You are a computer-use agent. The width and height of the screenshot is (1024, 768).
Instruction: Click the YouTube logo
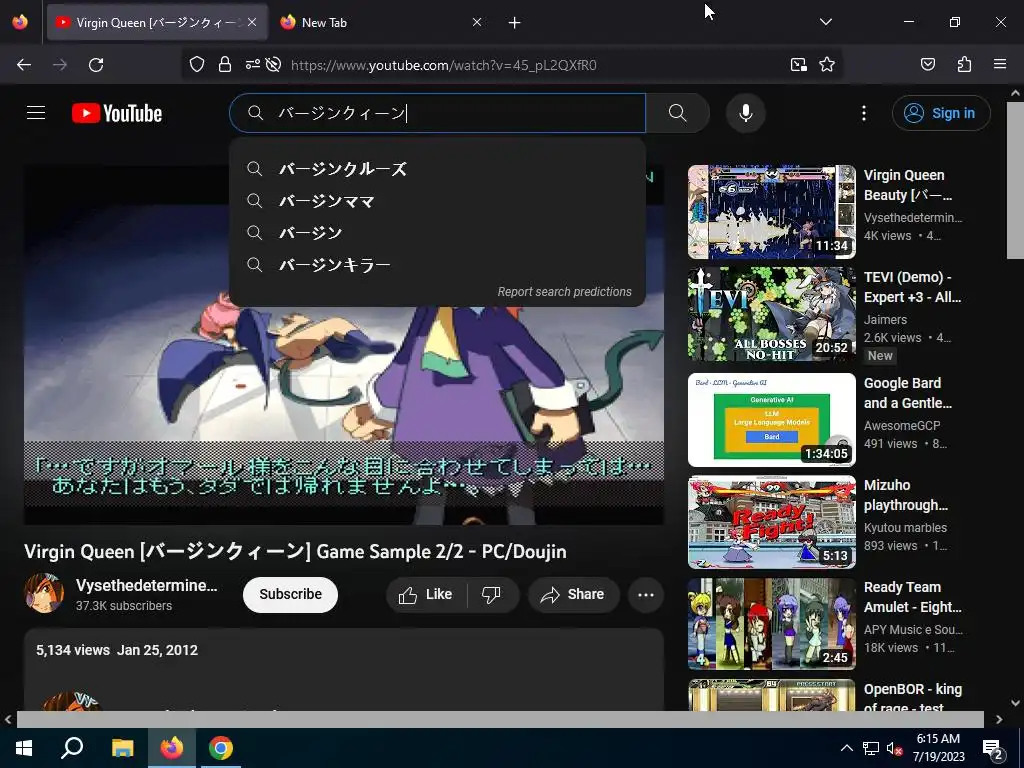117,113
